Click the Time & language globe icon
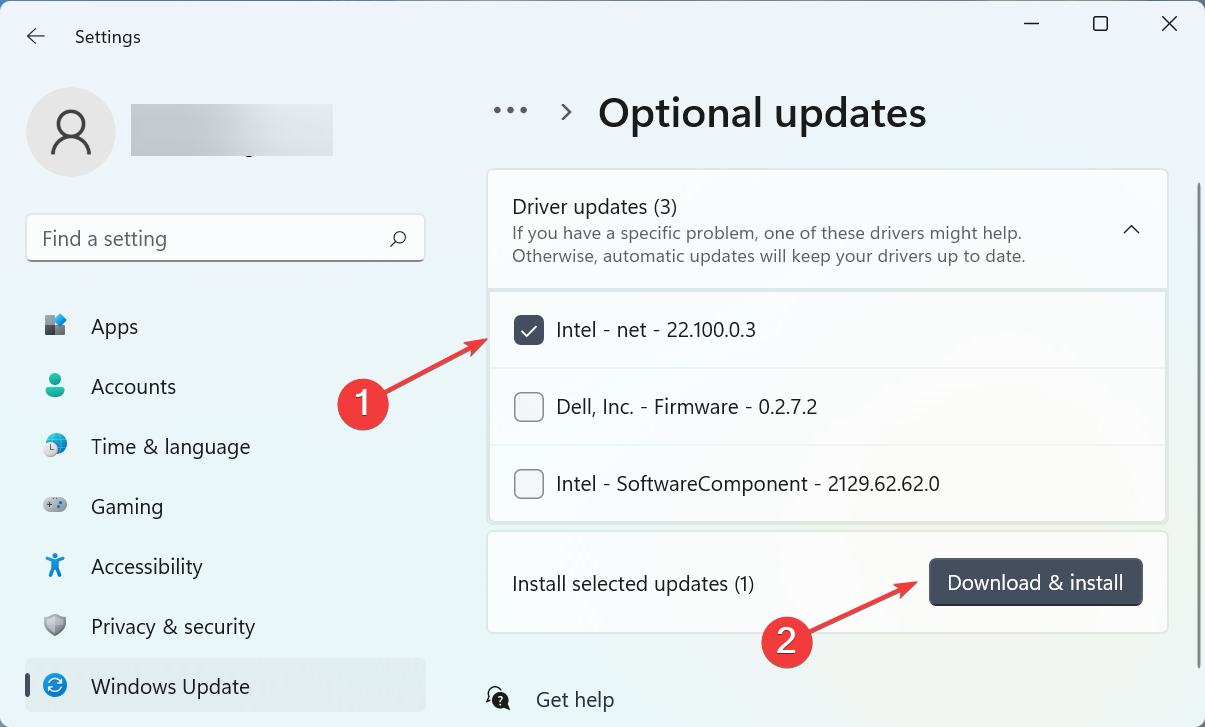Screen dimensions: 1205x727 (55, 447)
